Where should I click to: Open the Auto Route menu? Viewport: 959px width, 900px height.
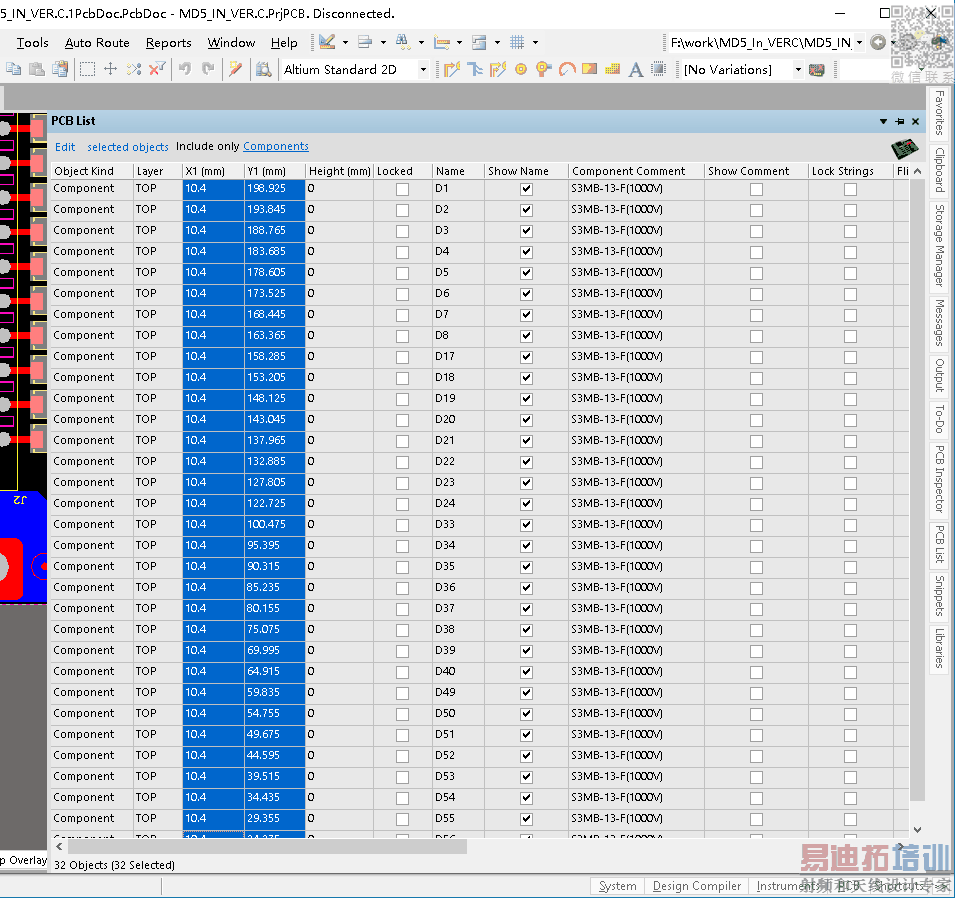tap(97, 43)
